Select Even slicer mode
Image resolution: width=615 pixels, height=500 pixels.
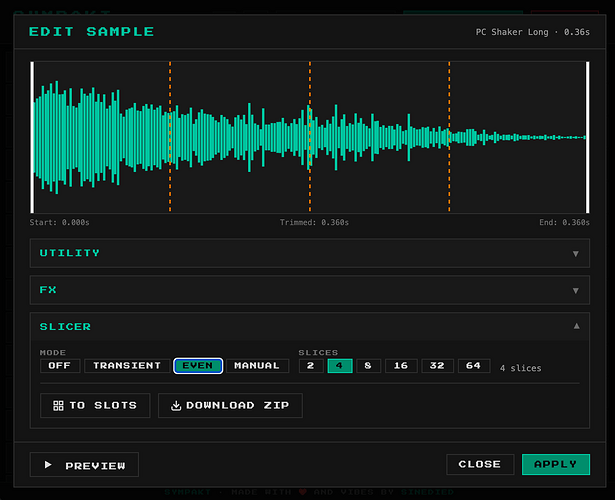point(198,365)
